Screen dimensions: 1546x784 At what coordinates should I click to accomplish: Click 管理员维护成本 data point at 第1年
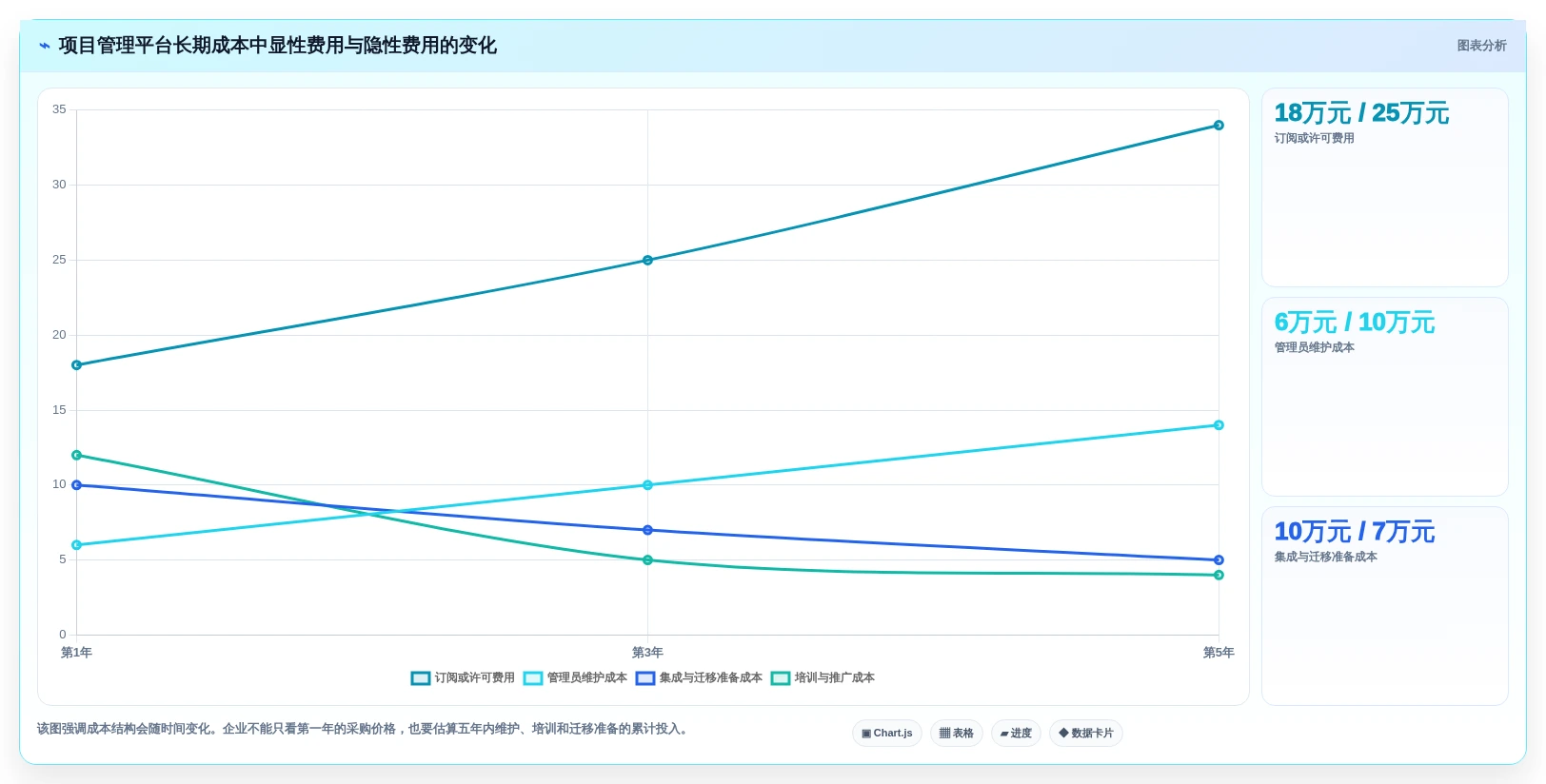[x=77, y=545]
